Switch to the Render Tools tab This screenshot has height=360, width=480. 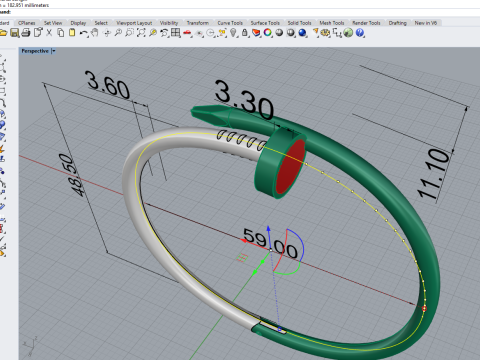(x=366, y=23)
